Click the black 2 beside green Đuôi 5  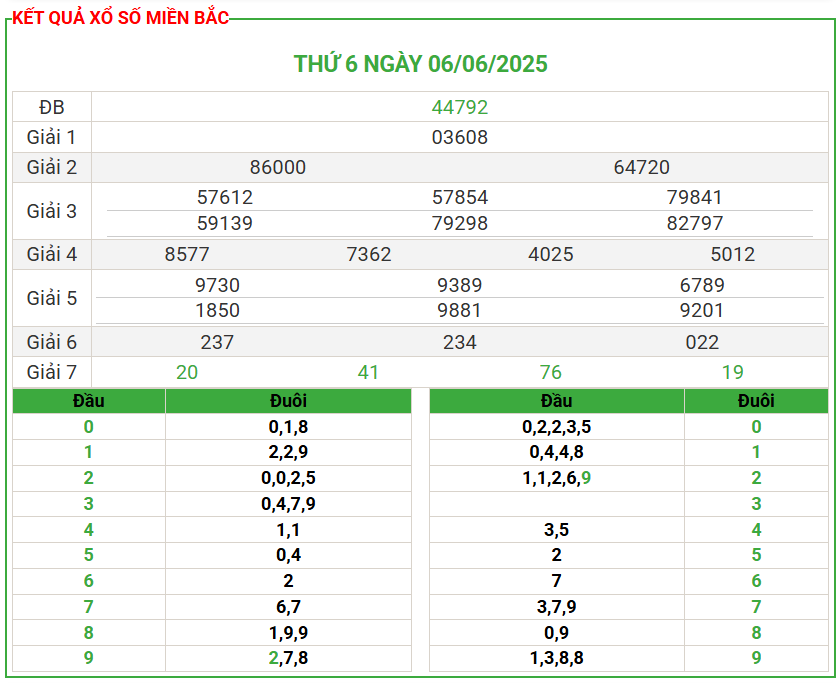tap(556, 555)
